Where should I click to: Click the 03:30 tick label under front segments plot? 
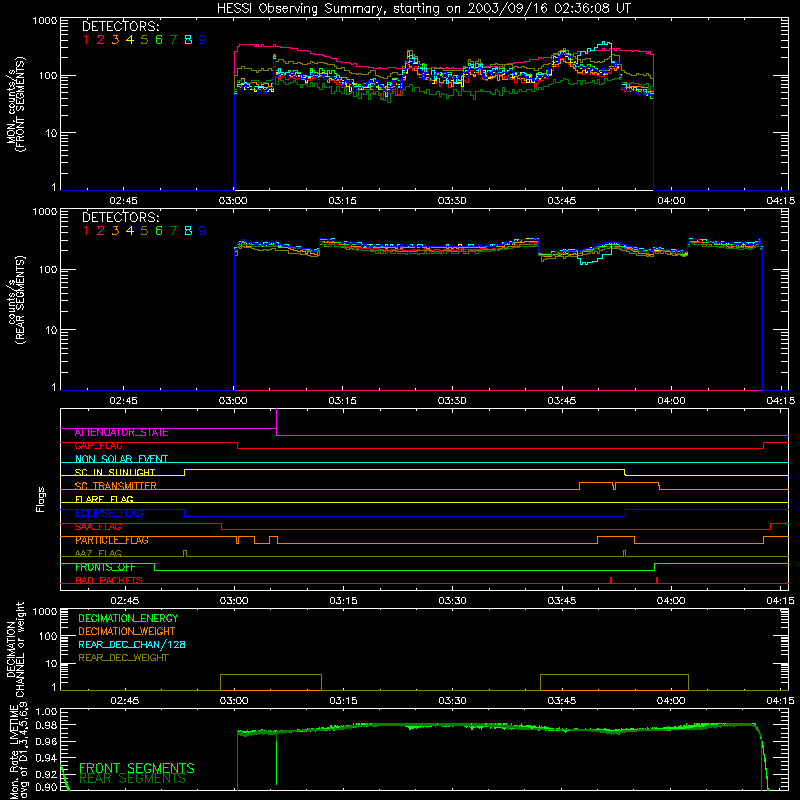pos(452,201)
